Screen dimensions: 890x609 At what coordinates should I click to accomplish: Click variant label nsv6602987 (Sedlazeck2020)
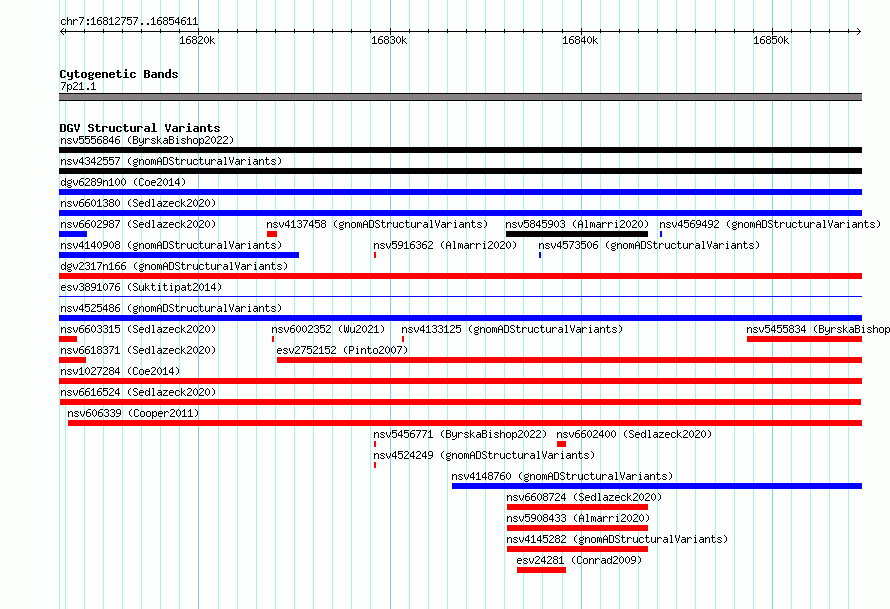(x=138, y=224)
